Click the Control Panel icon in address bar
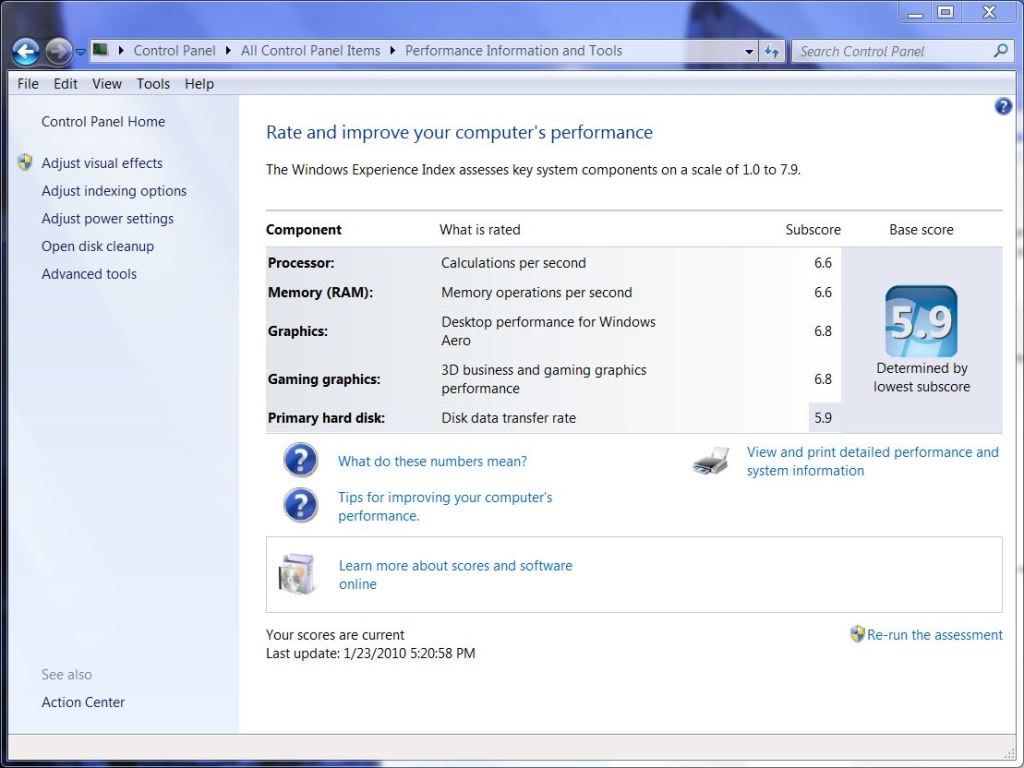 pos(100,50)
